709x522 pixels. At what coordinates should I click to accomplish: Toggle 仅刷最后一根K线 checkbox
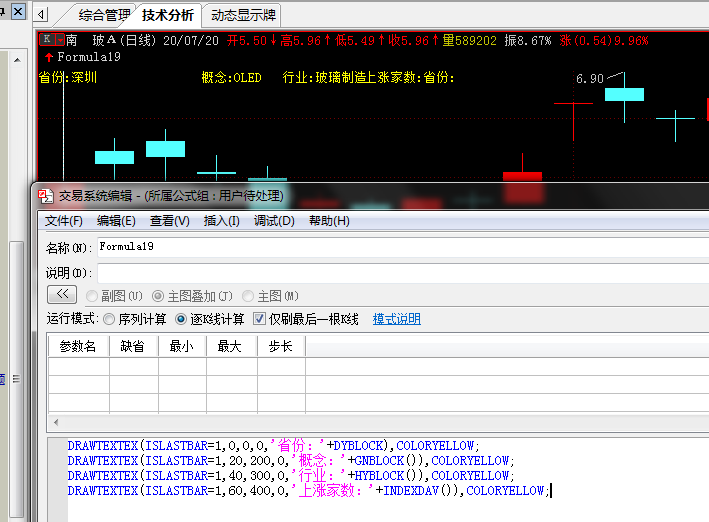(x=259, y=319)
